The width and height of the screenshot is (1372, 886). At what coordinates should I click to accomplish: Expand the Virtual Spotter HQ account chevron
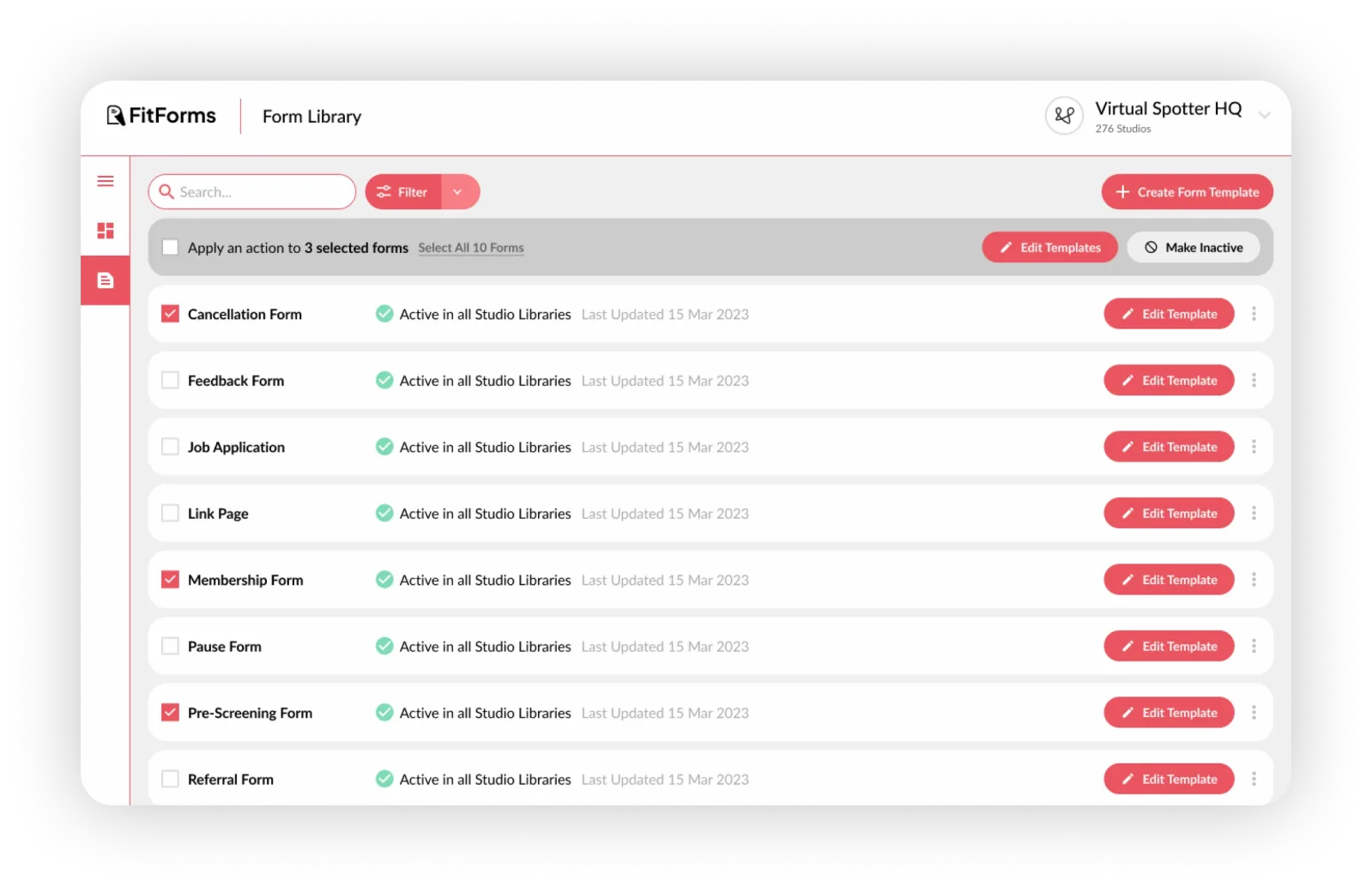tap(1264, 115)
